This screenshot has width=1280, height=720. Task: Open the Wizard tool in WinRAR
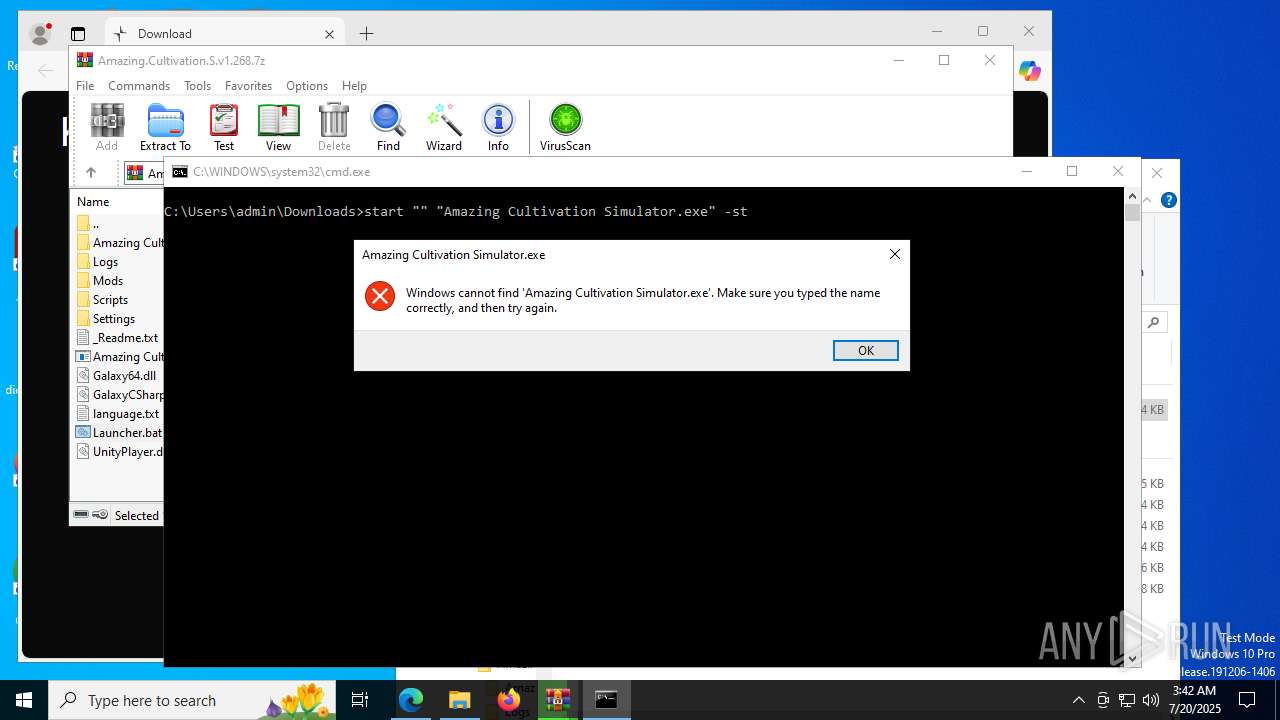tap(443, 127)
